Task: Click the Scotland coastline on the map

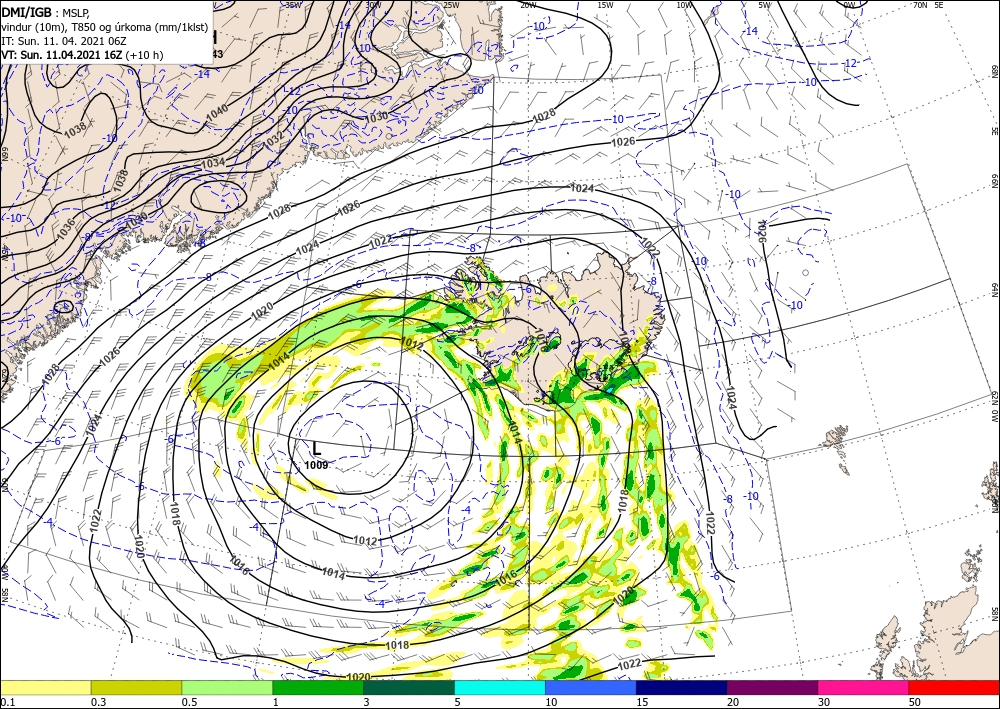Action: point(938,631)
